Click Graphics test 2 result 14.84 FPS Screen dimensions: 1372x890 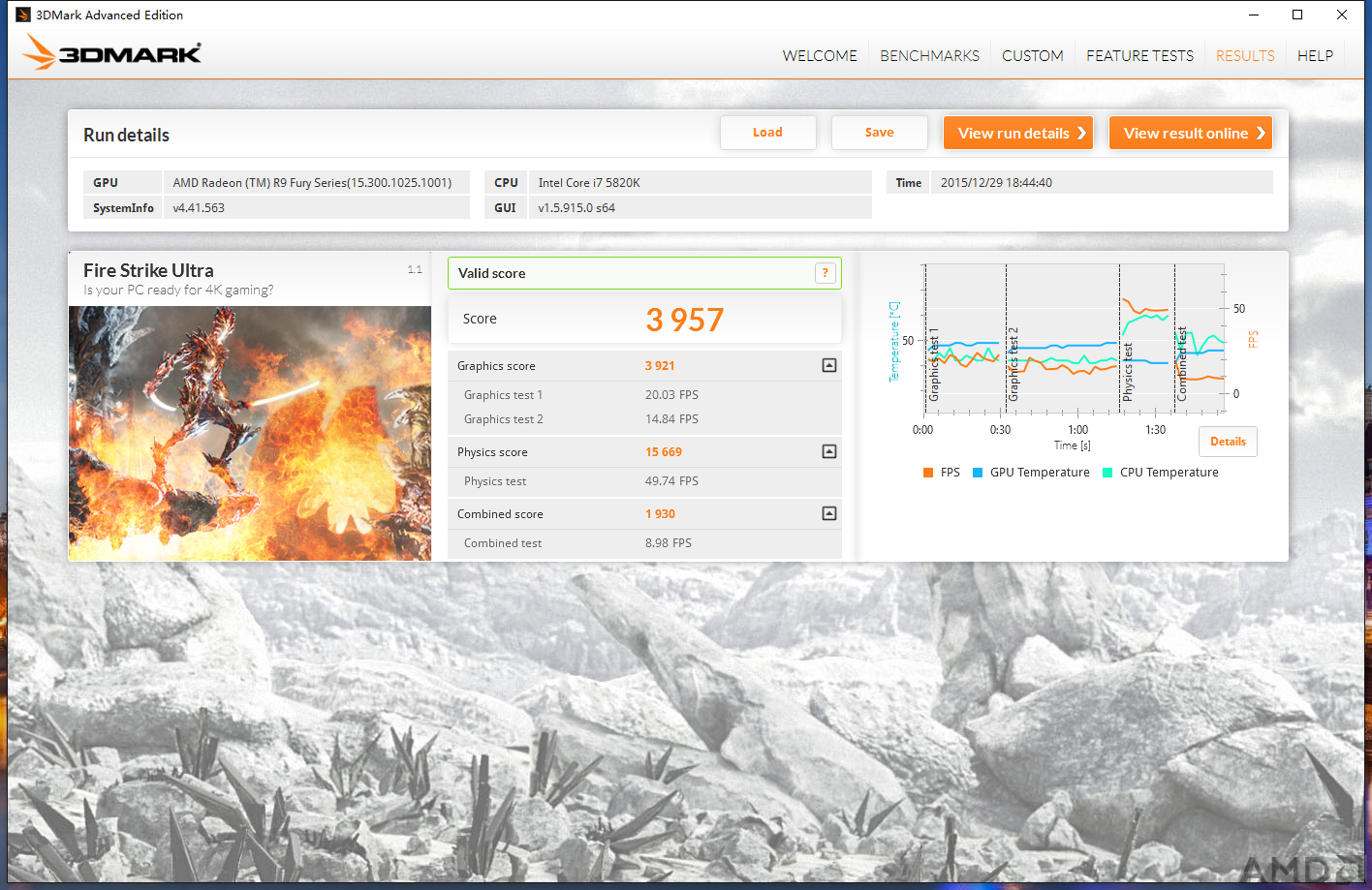point(671,418)
